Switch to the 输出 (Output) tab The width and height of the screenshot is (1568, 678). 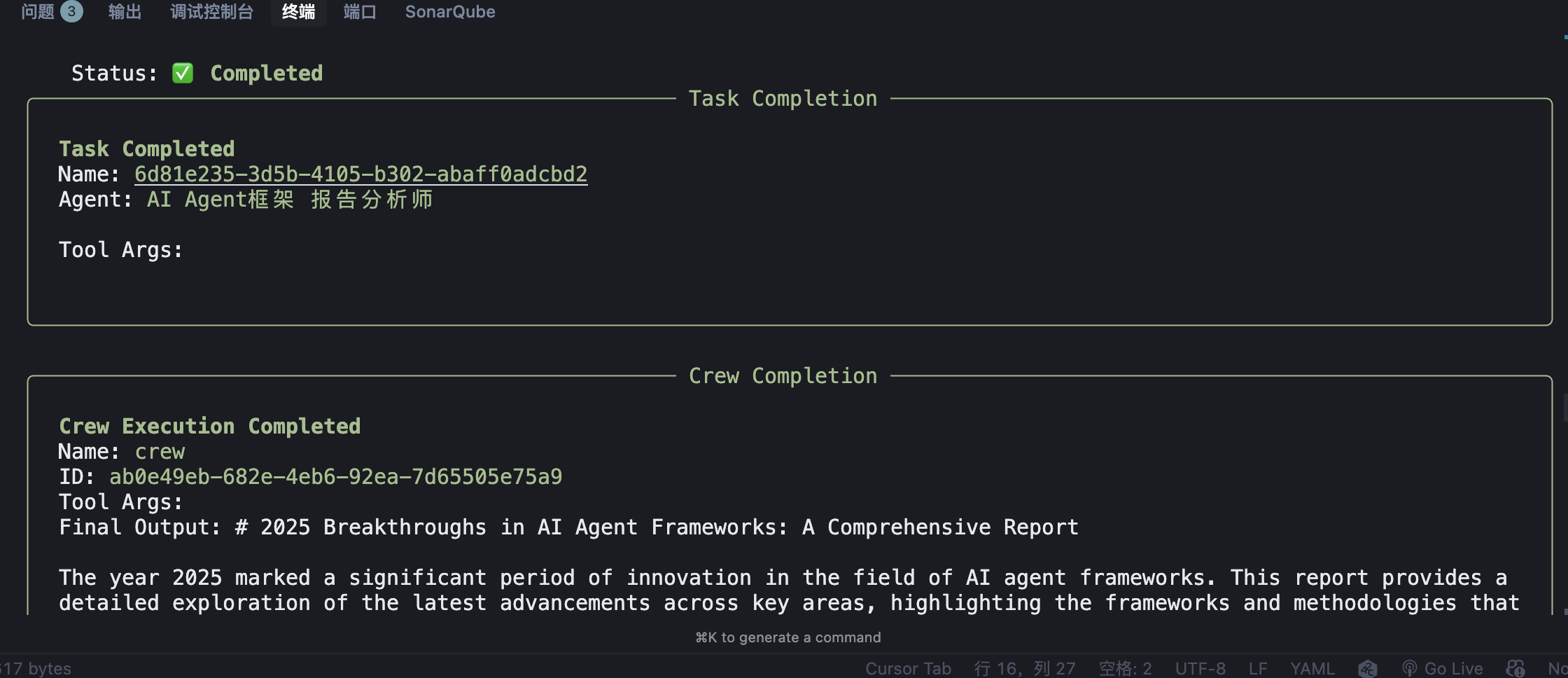pyautogui.click(x=125, y=12)
